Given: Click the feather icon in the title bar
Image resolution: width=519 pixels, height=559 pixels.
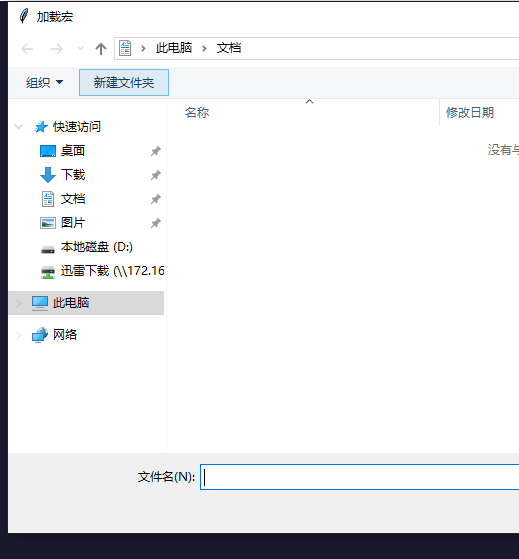Looking at the screenshot, I should [x=24, y=16].
